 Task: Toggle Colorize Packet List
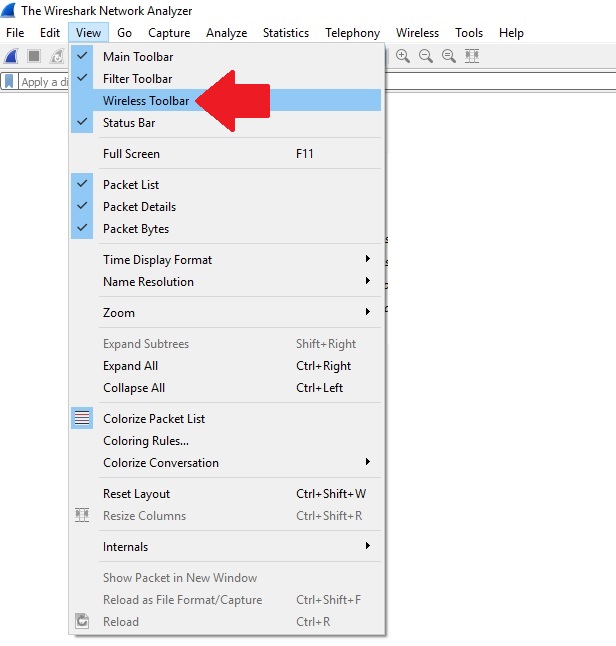[x=225, y=418]
